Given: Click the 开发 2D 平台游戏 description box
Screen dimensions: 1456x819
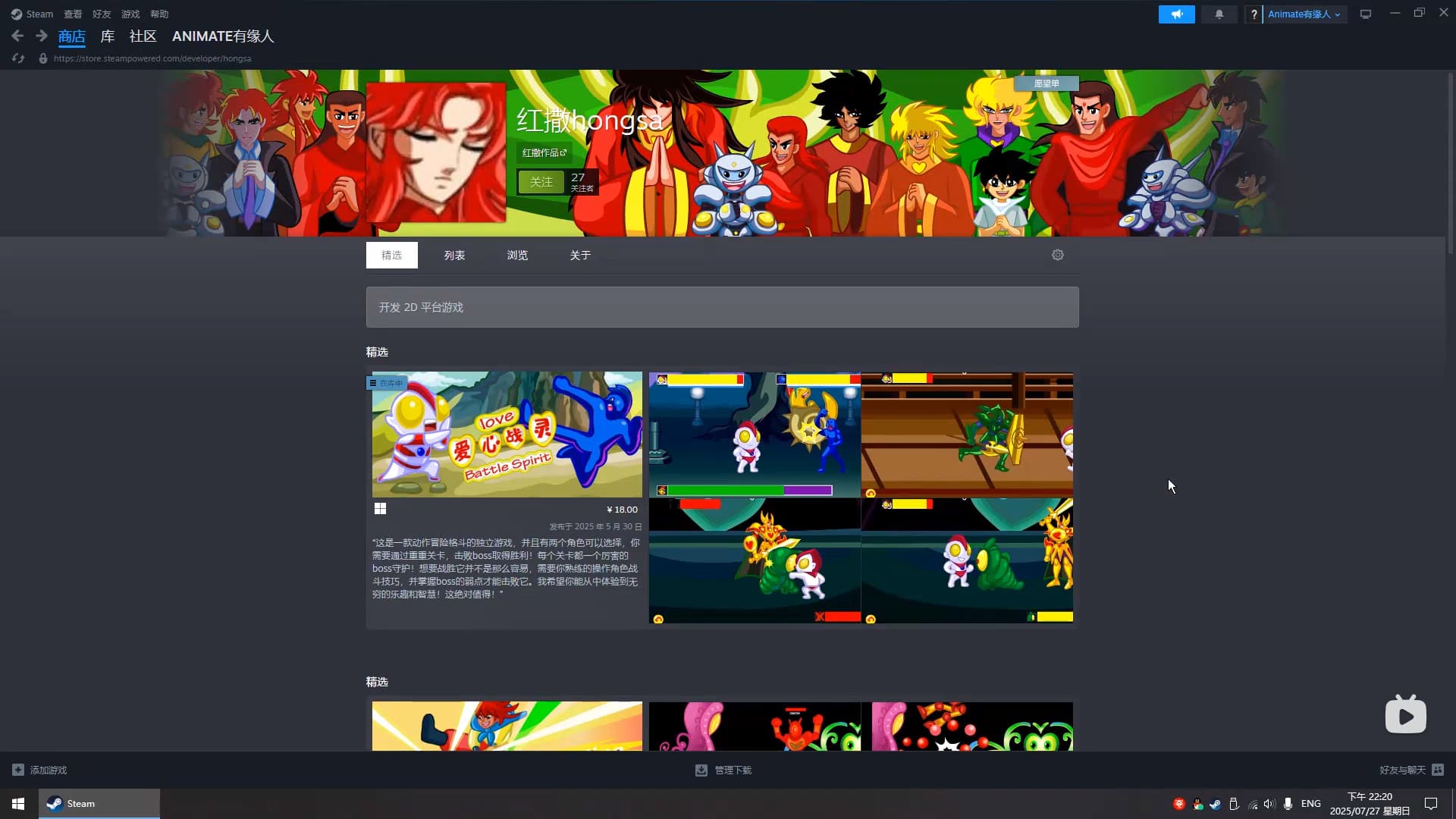Looking at the screenshot, I should (723, 307).
